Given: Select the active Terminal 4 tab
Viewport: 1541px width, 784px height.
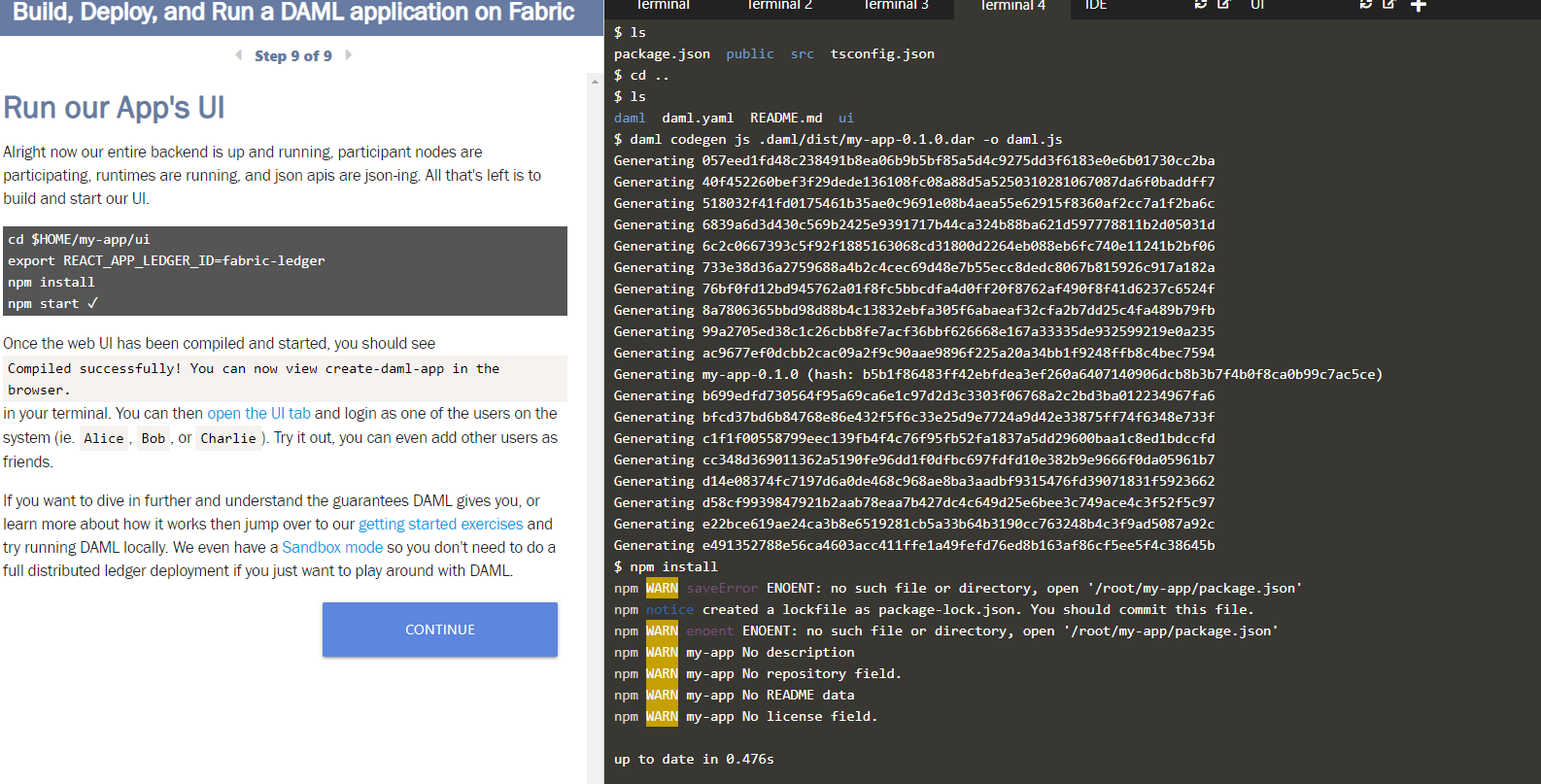Looking at the screenshot, I should pyautogui.click(x=1012, y=6).
